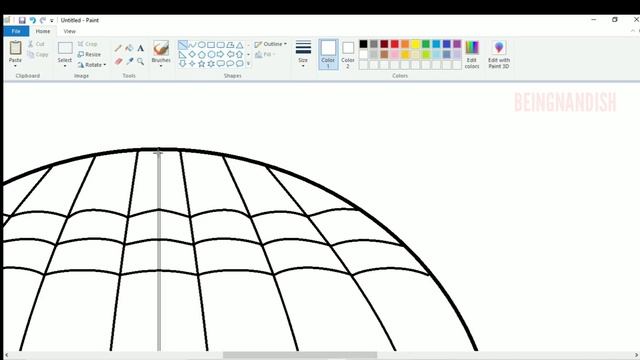Expand the Shapes gallery more arrow
The height and width of the screenshot is (360, 640).
(248, 64)
